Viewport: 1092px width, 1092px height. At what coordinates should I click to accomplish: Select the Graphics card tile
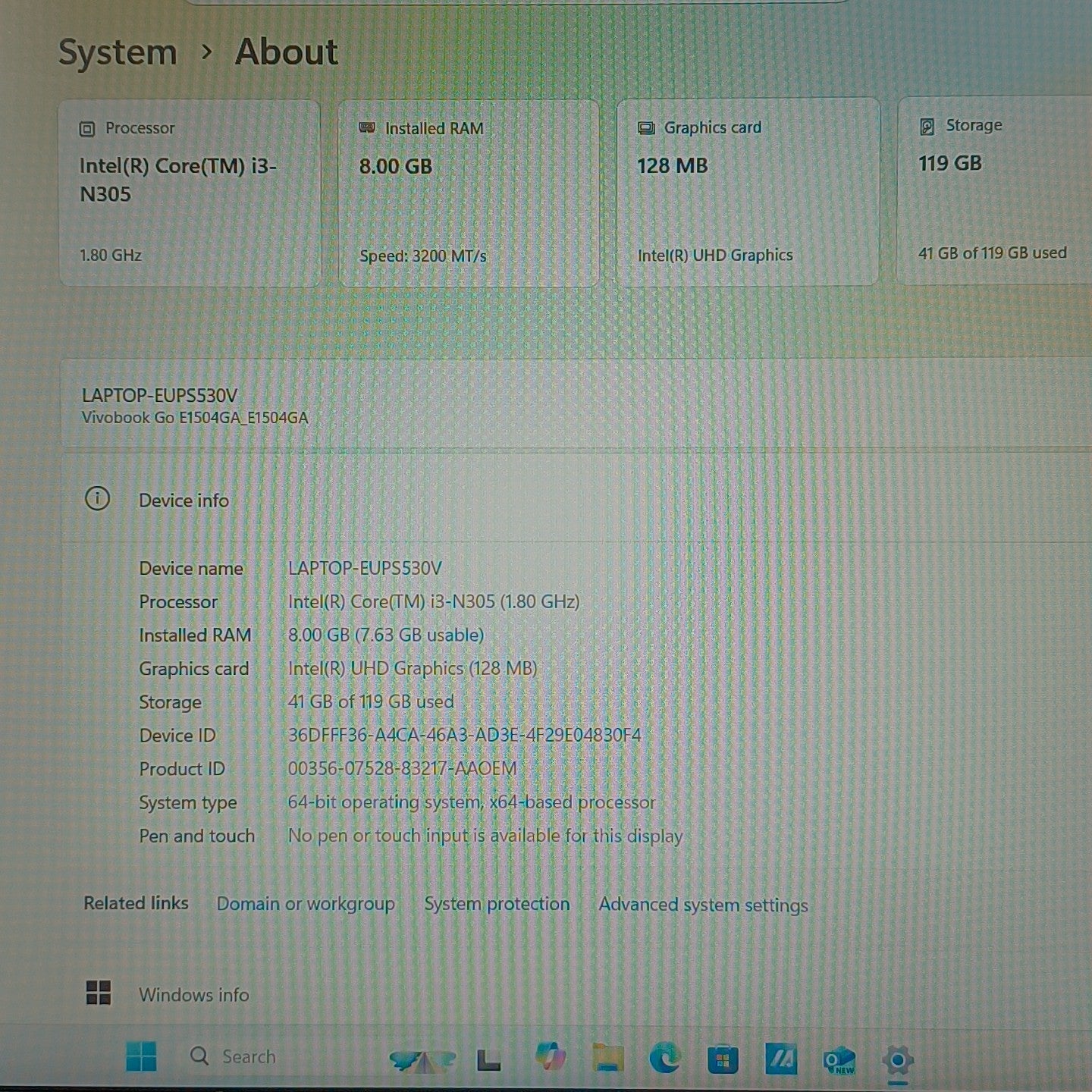[748, 192]
